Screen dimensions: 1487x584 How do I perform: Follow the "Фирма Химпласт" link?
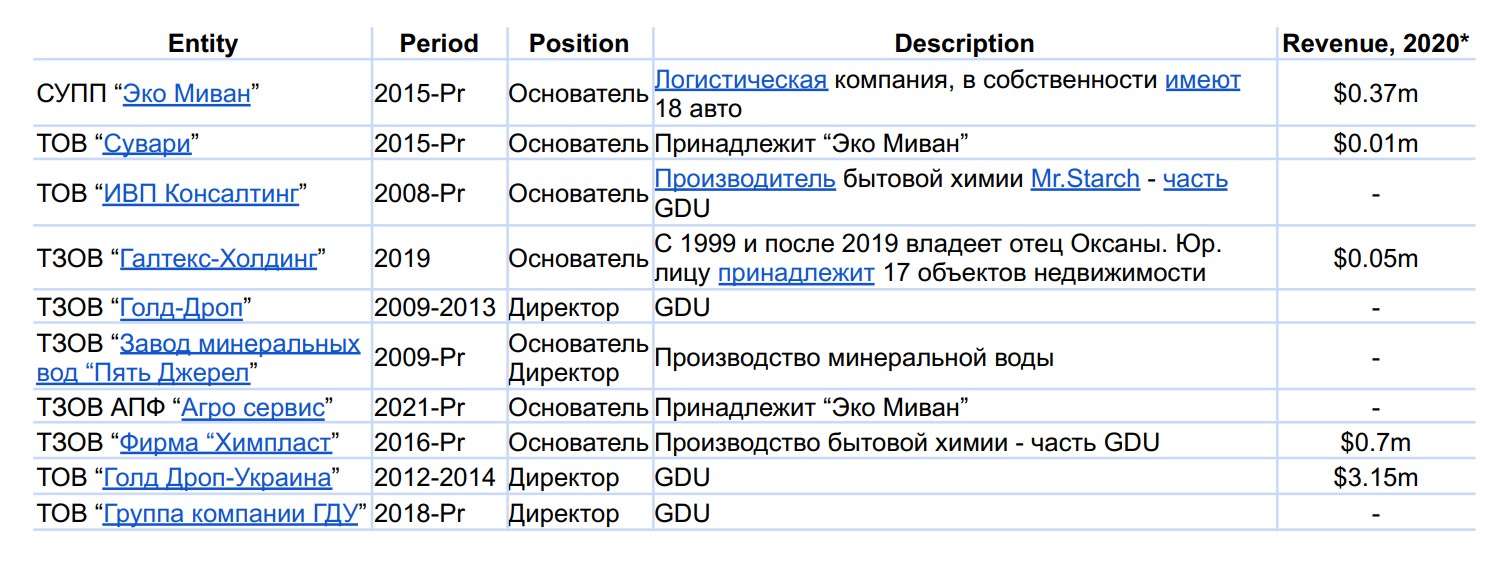click(x=225, y=442)
